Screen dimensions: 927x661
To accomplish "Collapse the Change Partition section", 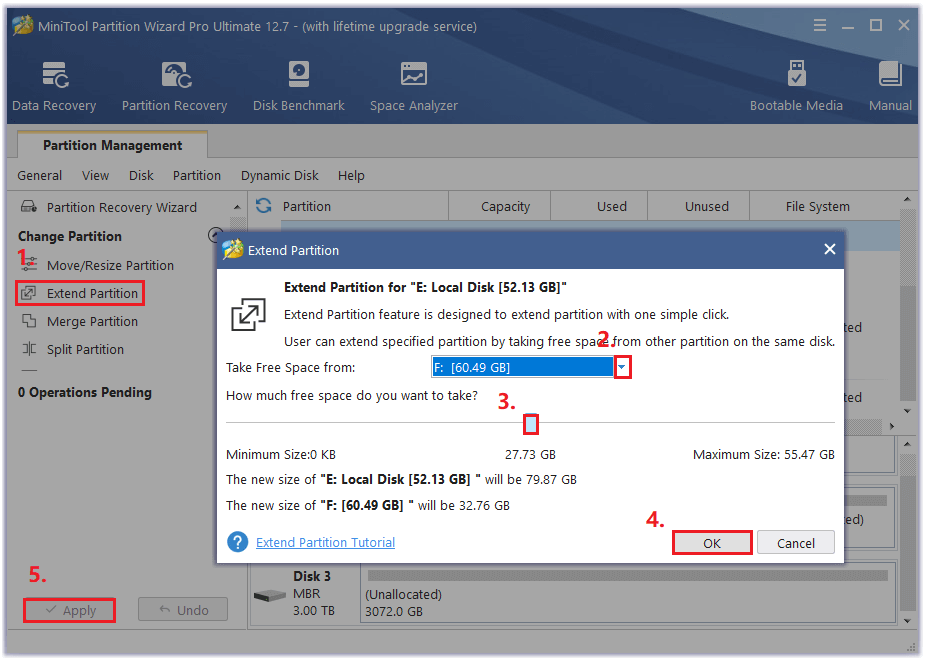I will (216, 235).
